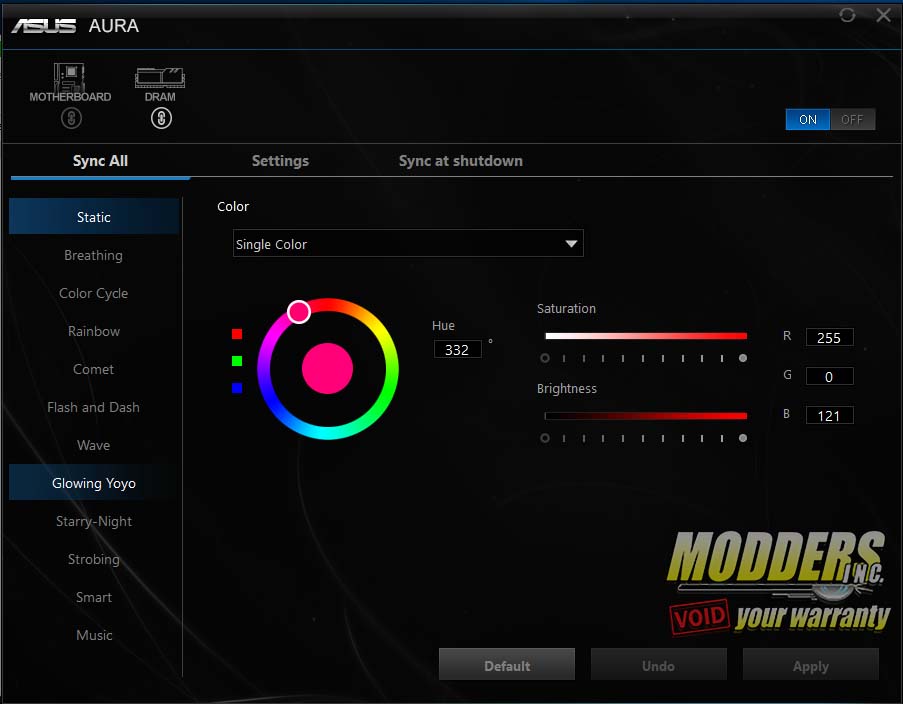Click the G value field
Screen dimensions: 903x704
coord(829,377)
